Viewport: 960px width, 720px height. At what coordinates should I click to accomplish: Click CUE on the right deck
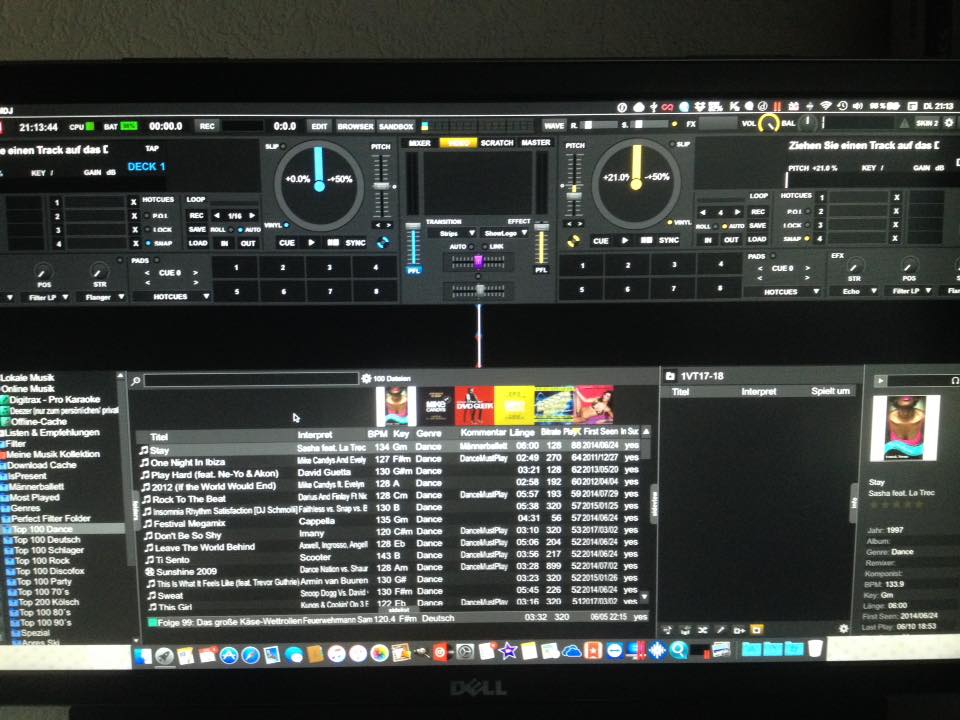click(601, 241)
